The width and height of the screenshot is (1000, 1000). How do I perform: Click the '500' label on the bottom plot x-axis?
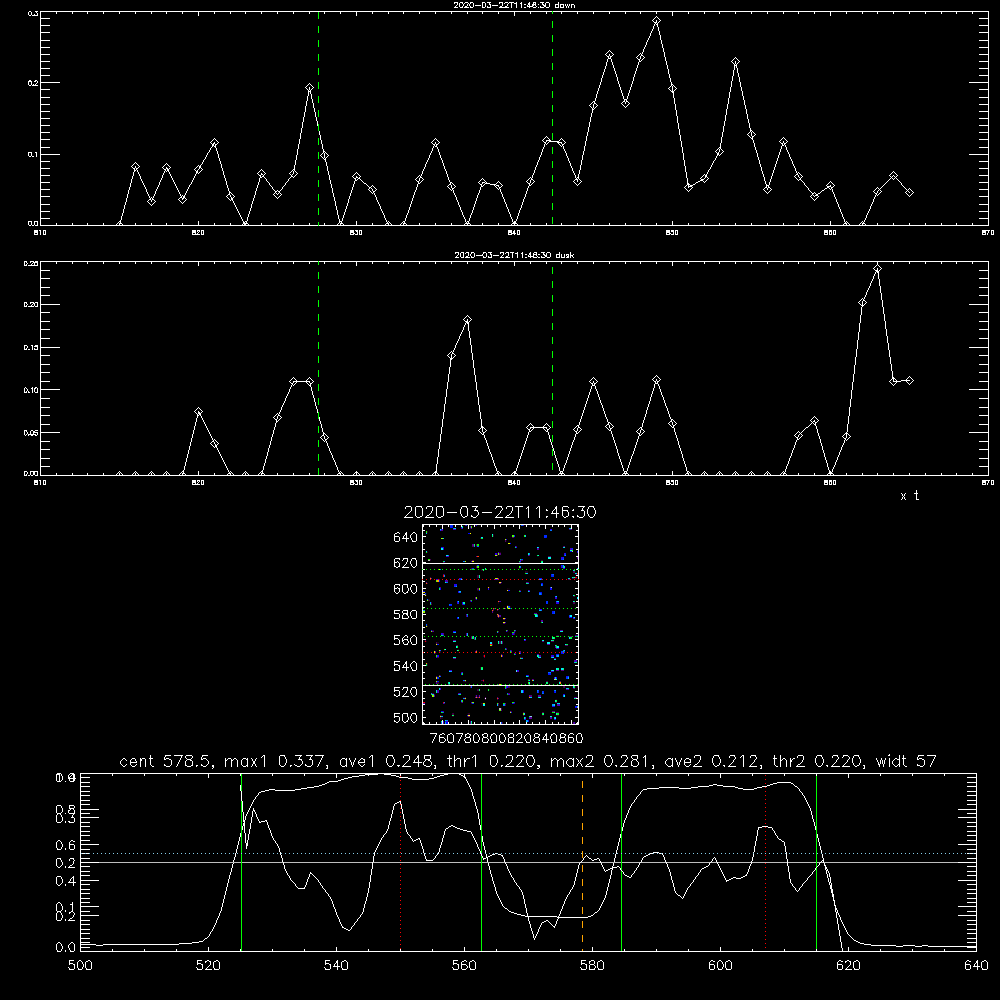(x=80, y=966)
